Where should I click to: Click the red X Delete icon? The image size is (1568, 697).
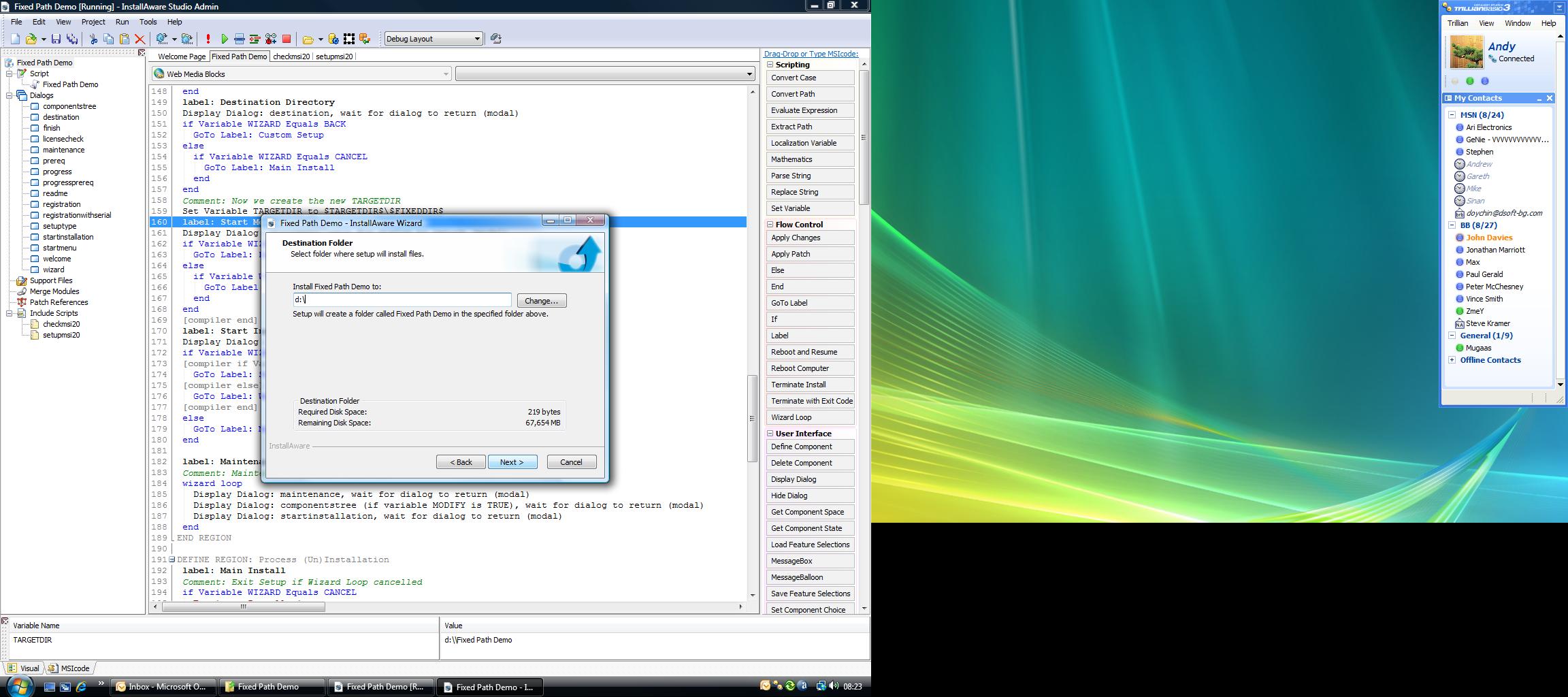(x=140, y=39)
